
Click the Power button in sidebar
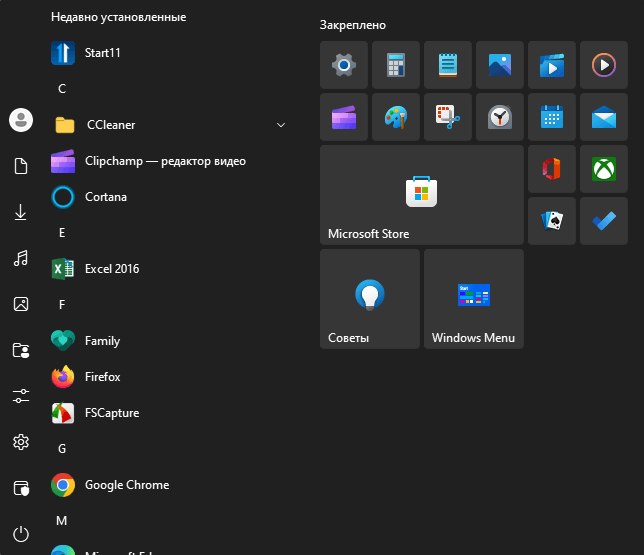tap(21, 534)
